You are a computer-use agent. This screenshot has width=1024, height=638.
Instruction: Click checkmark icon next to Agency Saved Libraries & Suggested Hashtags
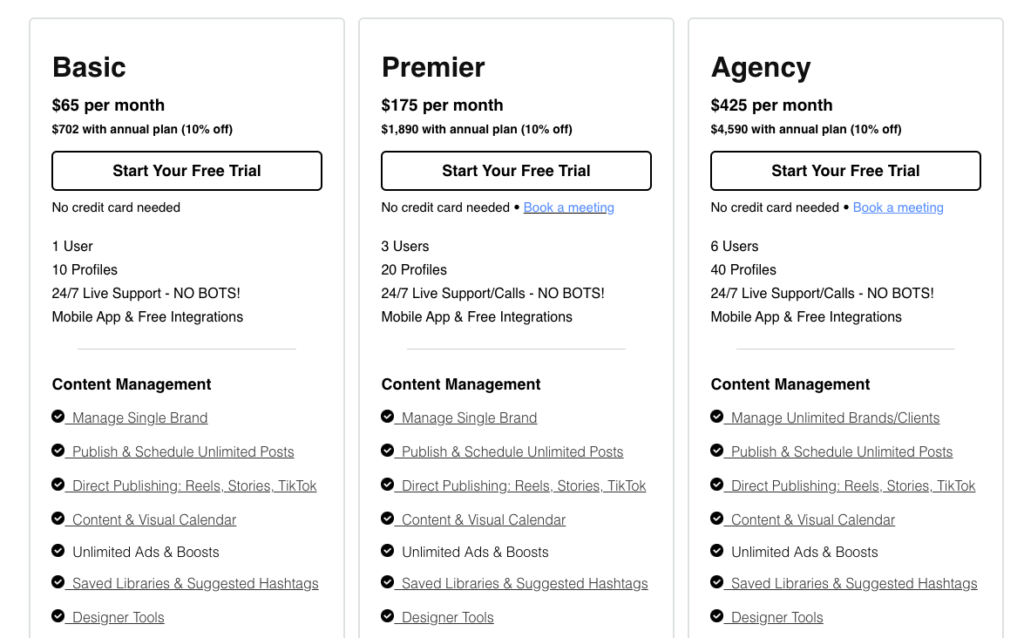[716, 581]
